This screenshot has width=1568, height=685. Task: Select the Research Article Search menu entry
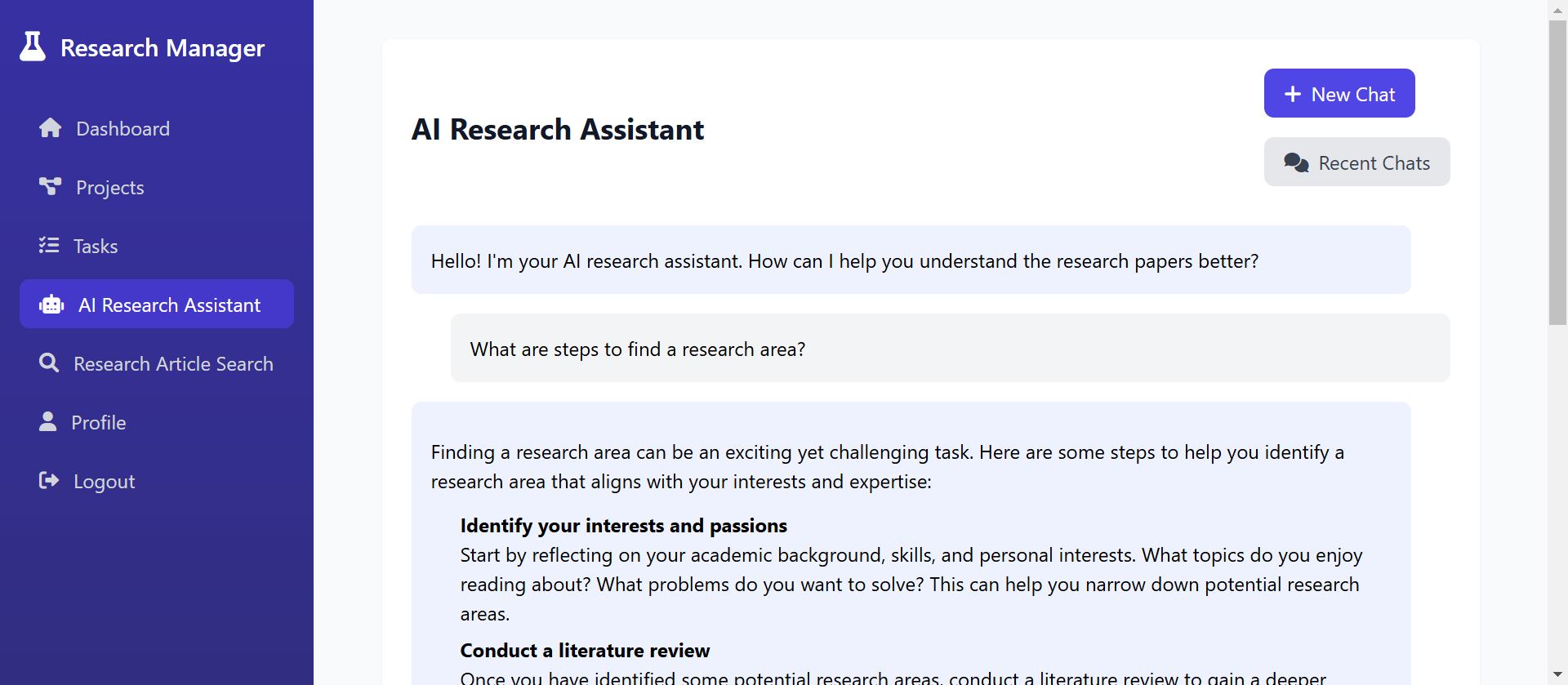[x=173, y=363]
